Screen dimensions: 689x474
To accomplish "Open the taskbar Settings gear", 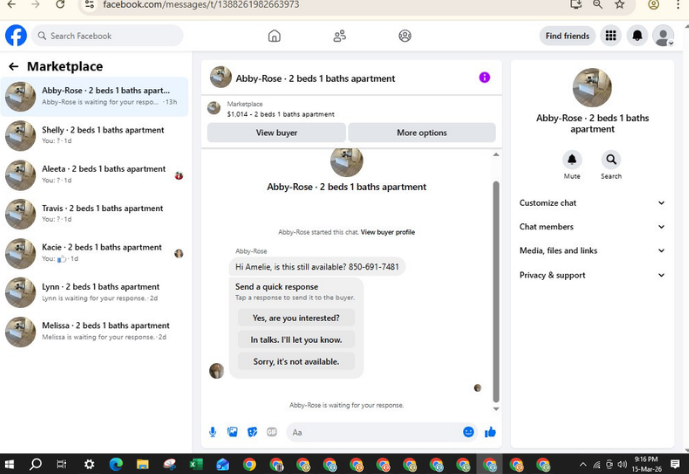I will 89,464.
